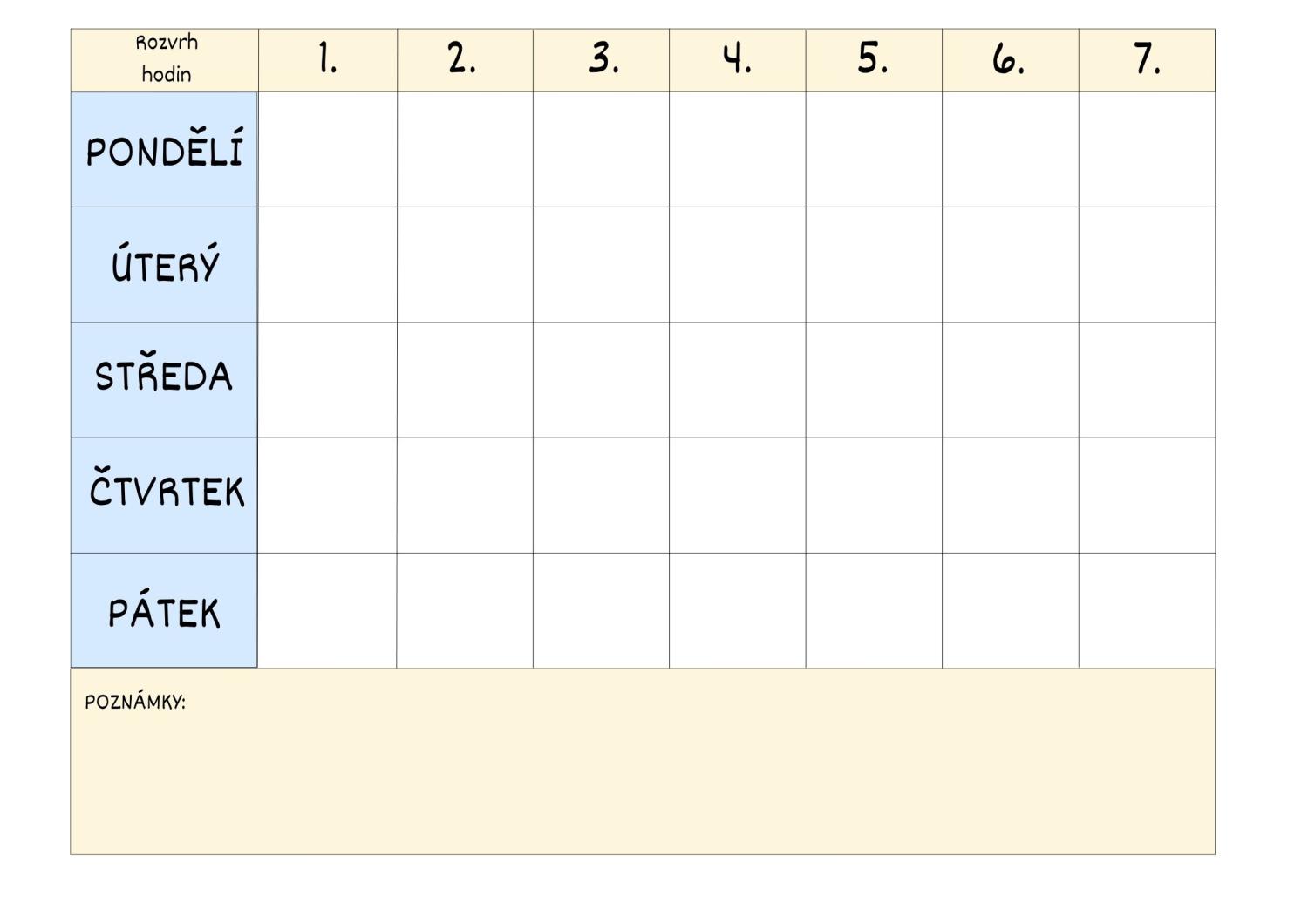Select Friday's first hour cell
Viewport: 1308px width, 924px height.
[328, 610]
